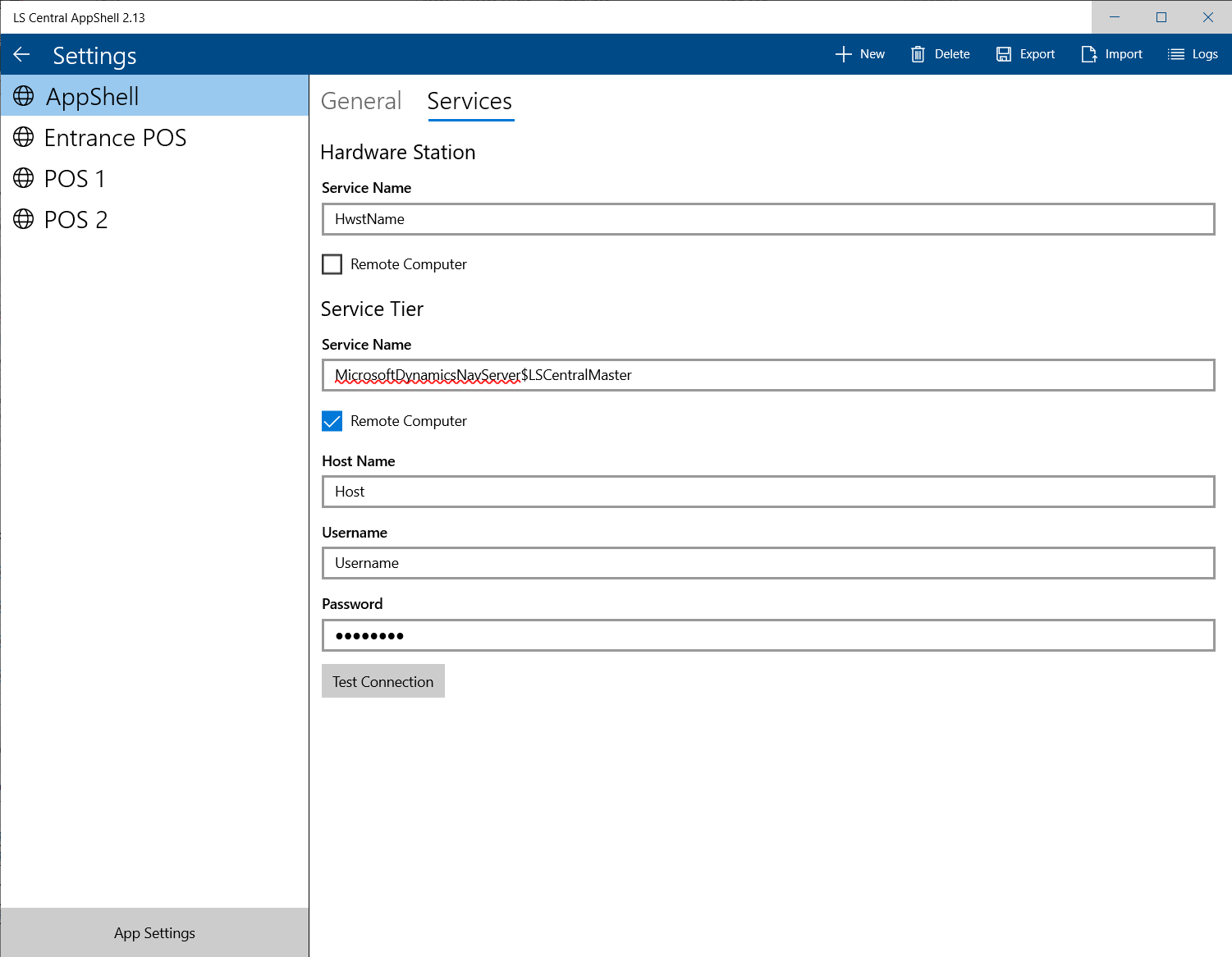1232x957 pixels.
Task: Uncheck Remote Computer under Service Tier
Action: tap(332, 421)
